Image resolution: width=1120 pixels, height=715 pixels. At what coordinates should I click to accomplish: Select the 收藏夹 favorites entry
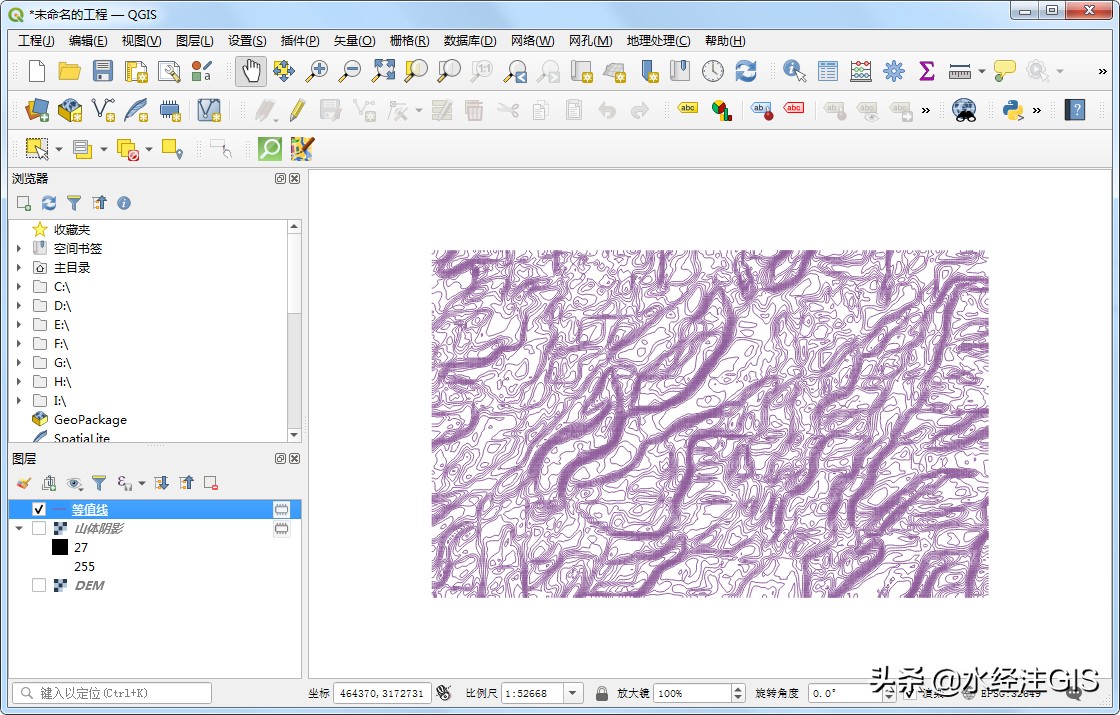coord(71,229)
